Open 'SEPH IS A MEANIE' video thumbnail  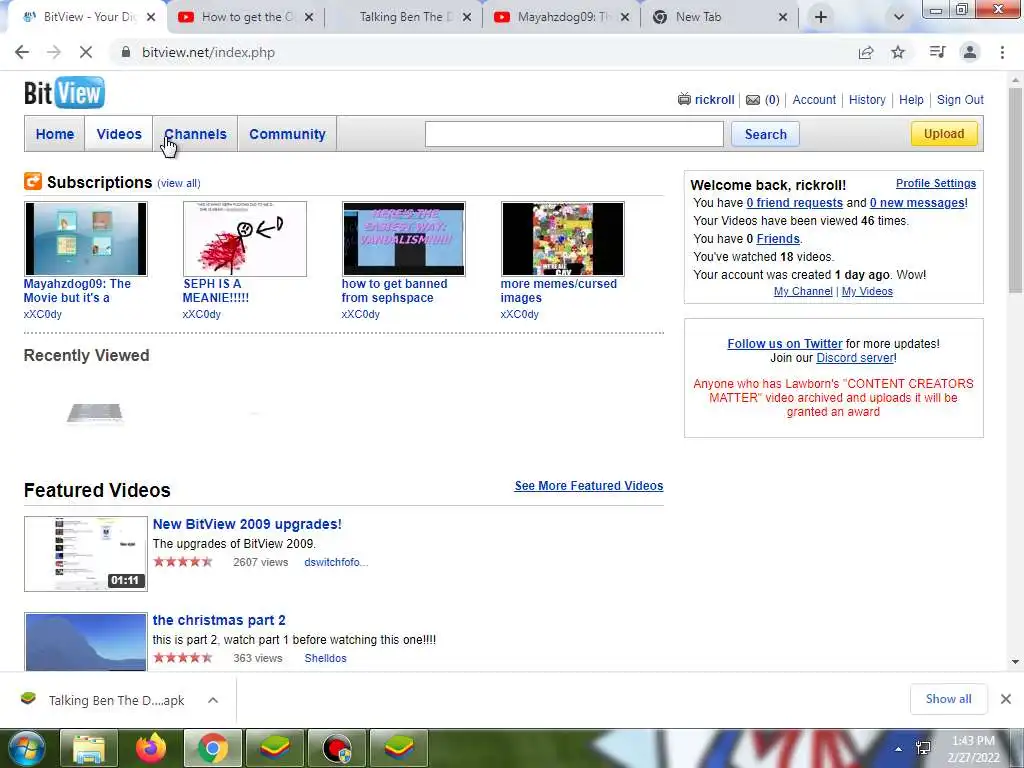(245, 239)
